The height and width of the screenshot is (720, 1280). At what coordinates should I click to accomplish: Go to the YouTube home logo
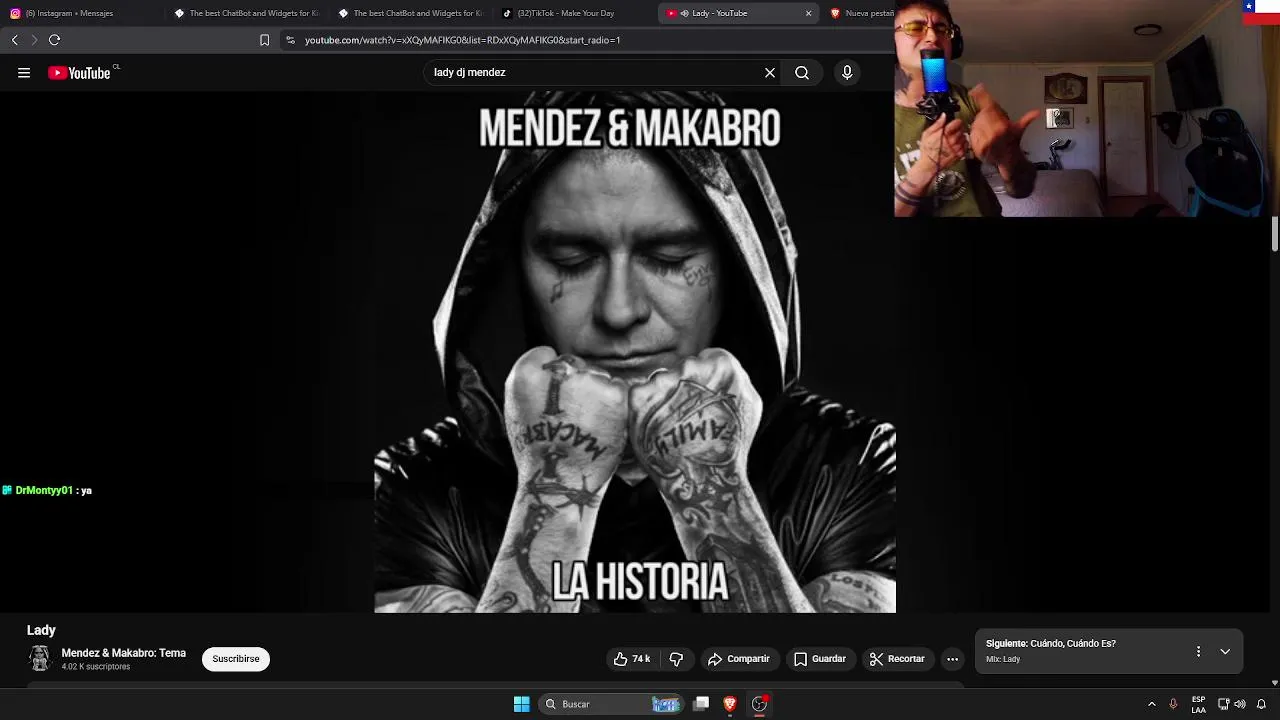point(79,73)
